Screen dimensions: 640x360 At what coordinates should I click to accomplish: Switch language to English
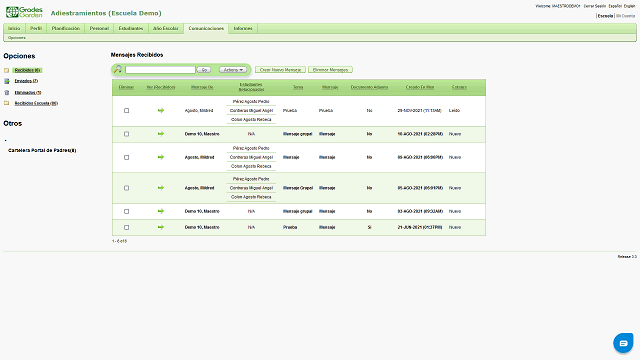(629, 6)
